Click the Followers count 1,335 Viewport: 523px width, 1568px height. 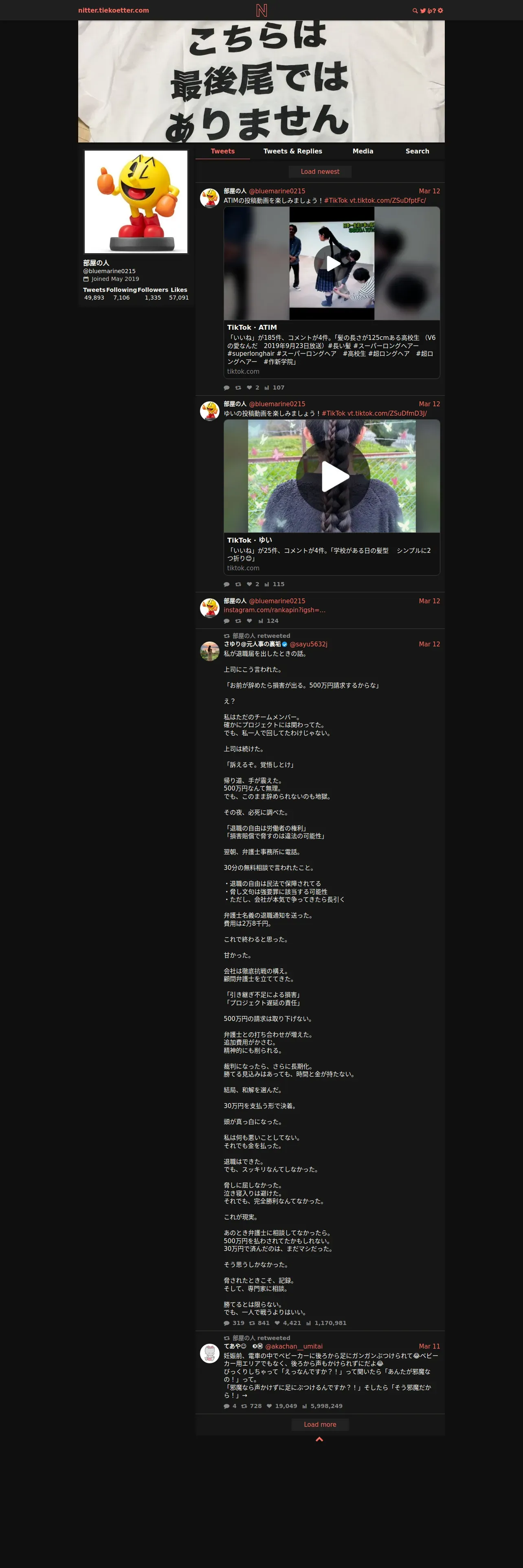click(x=153, y=298)
